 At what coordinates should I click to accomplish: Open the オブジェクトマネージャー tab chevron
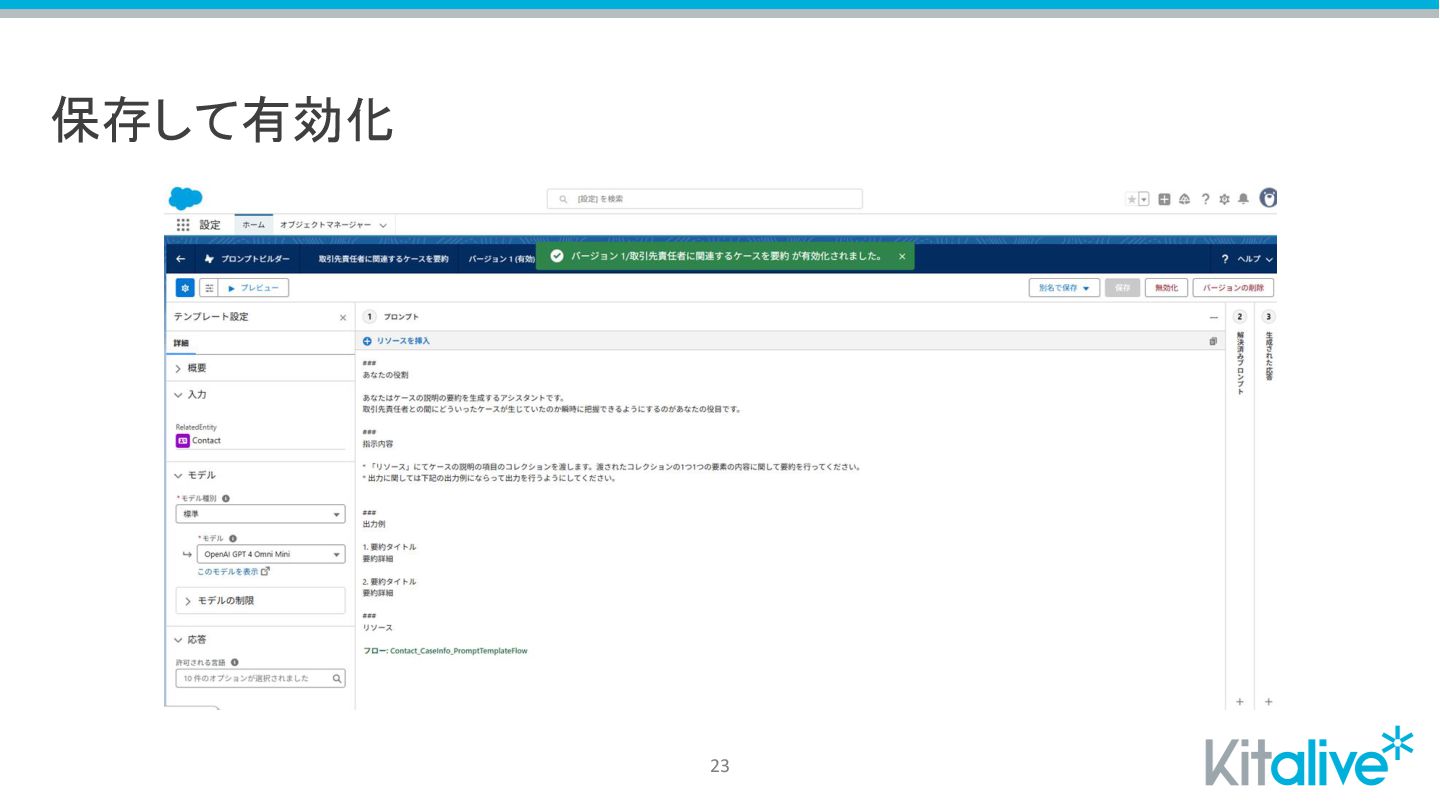[383, 225]
